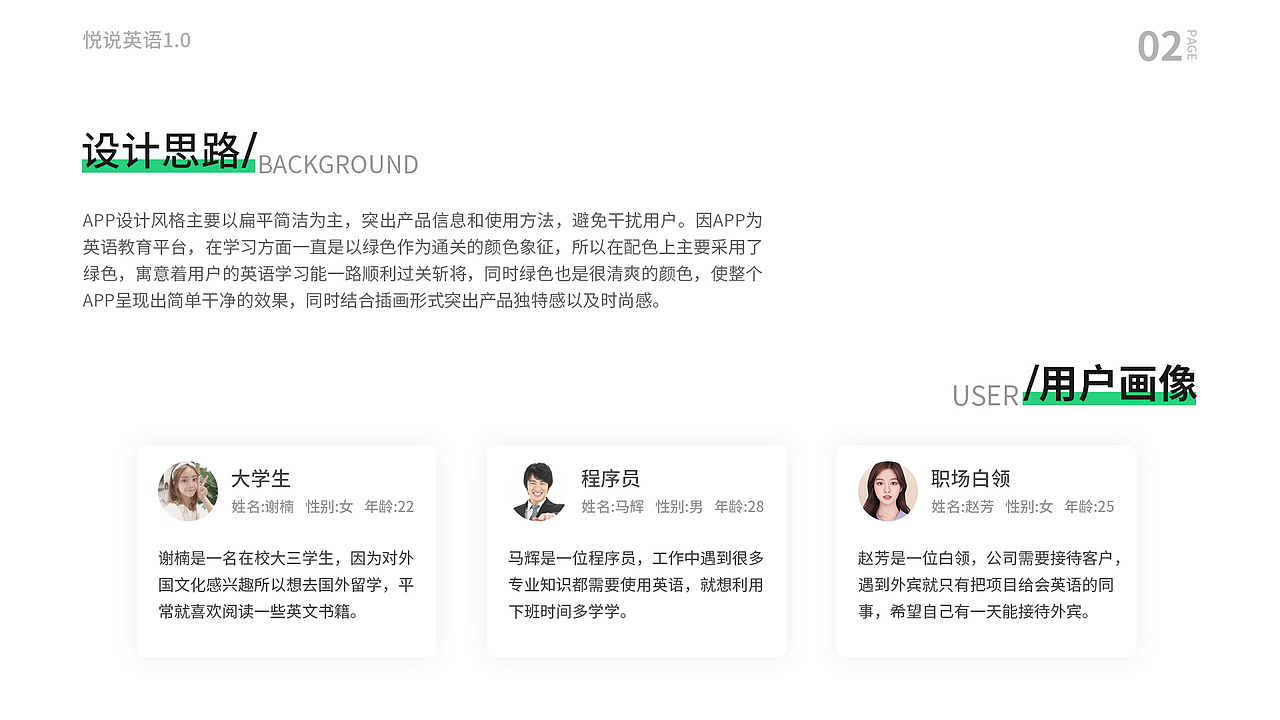The height and width of the screenshot is (720, 1280).
Task: Click 年龄:28 in the programmer card
Action: coord(738,507)
